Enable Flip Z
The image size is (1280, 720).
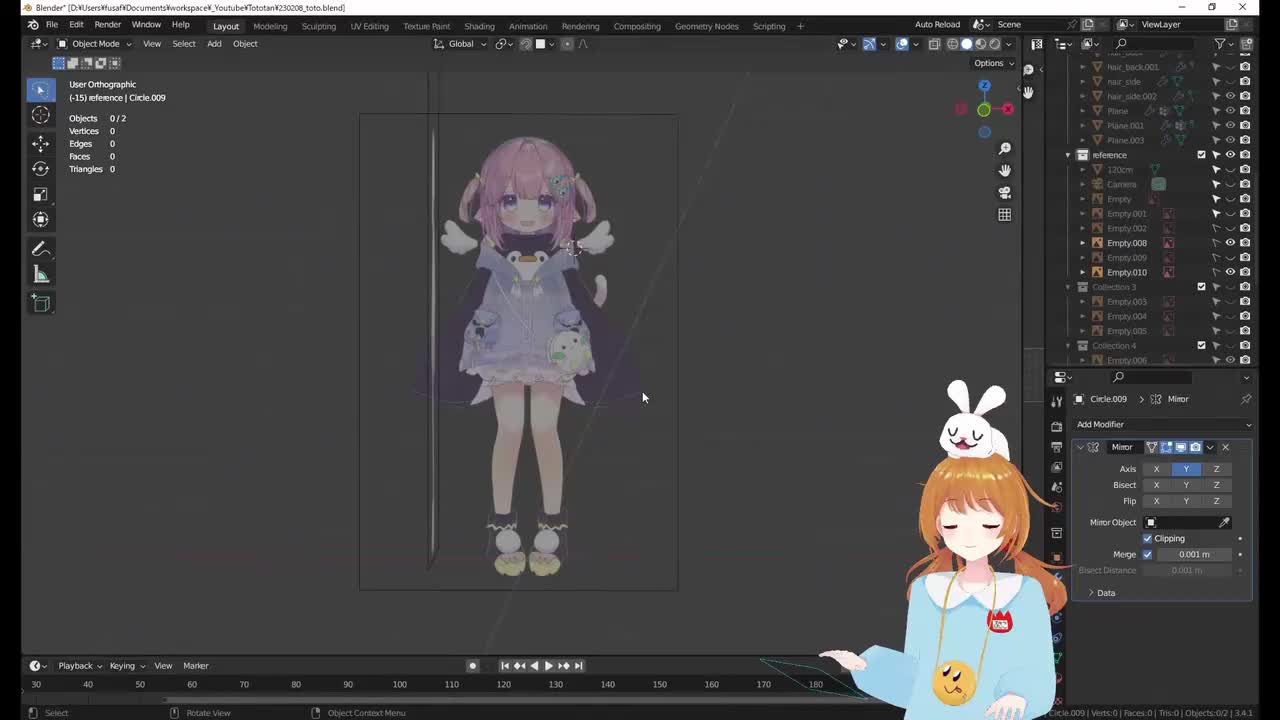[1216, 501]
